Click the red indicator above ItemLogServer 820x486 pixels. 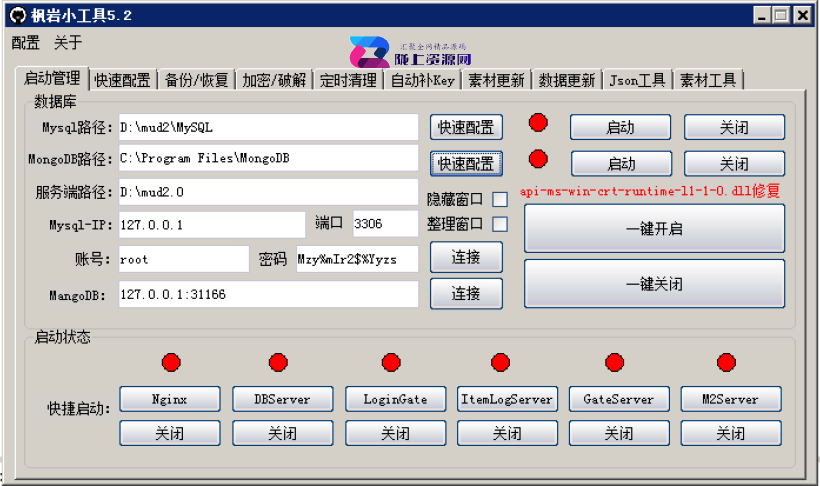pyautogui.click(x=500, y=362)
